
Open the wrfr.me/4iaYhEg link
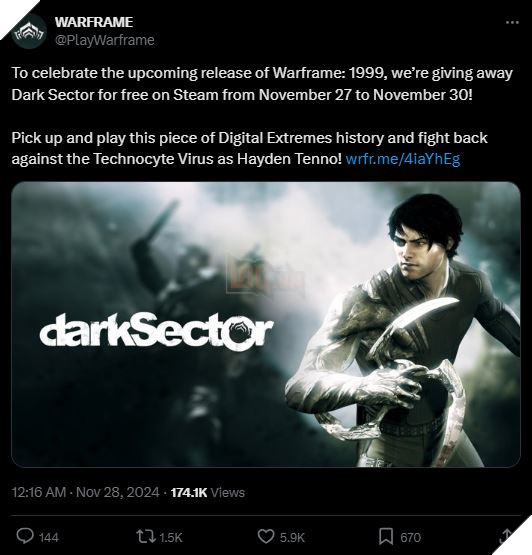coord(403,159)
